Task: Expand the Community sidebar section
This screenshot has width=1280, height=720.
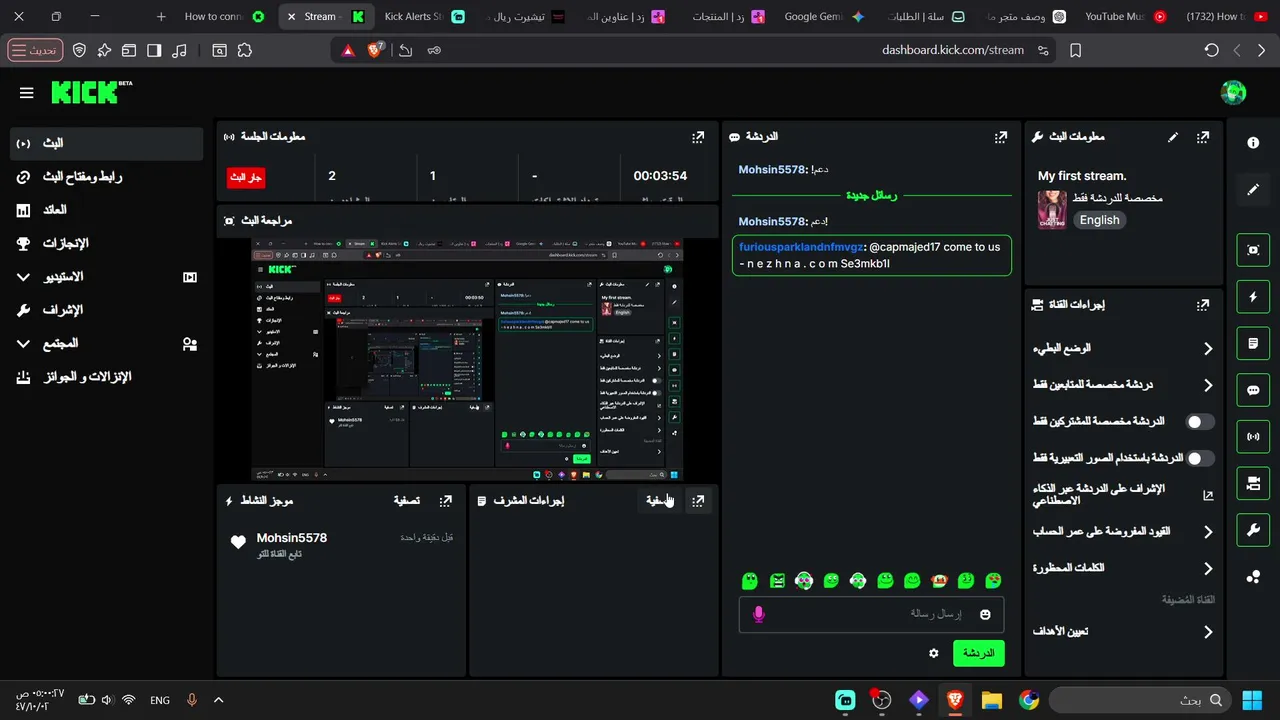Action: (107, 343)
